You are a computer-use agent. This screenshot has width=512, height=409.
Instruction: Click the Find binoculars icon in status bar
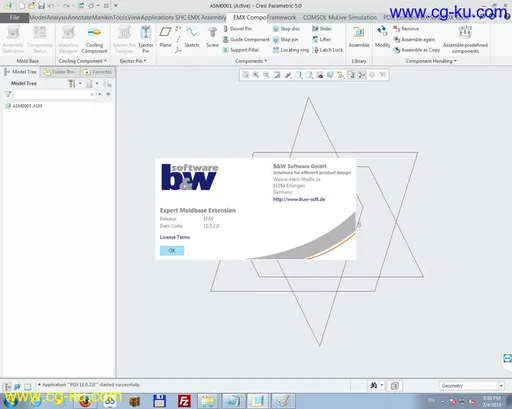point(374,386)
